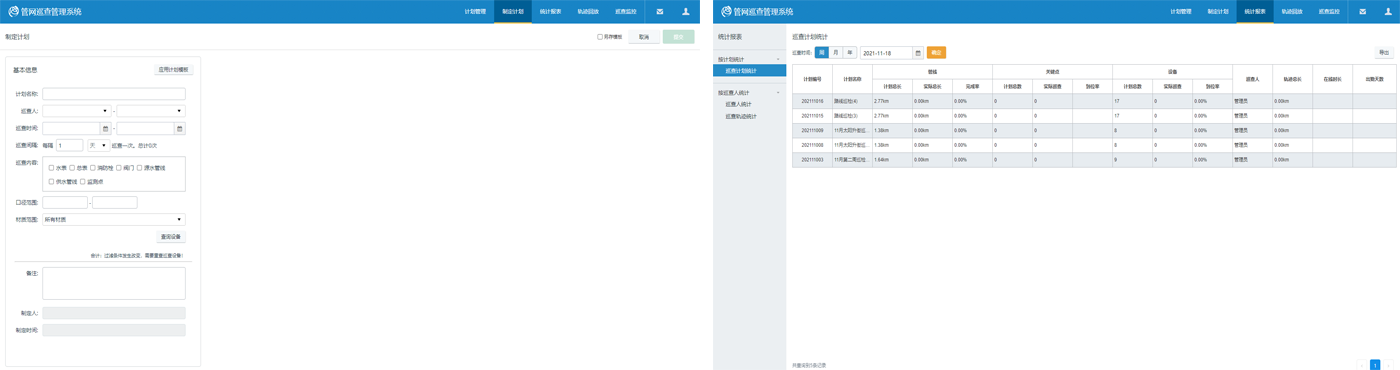Viewport: 1400px width, 370px height.
Task: Open mail icon in left window header
Action: (660, 12)
